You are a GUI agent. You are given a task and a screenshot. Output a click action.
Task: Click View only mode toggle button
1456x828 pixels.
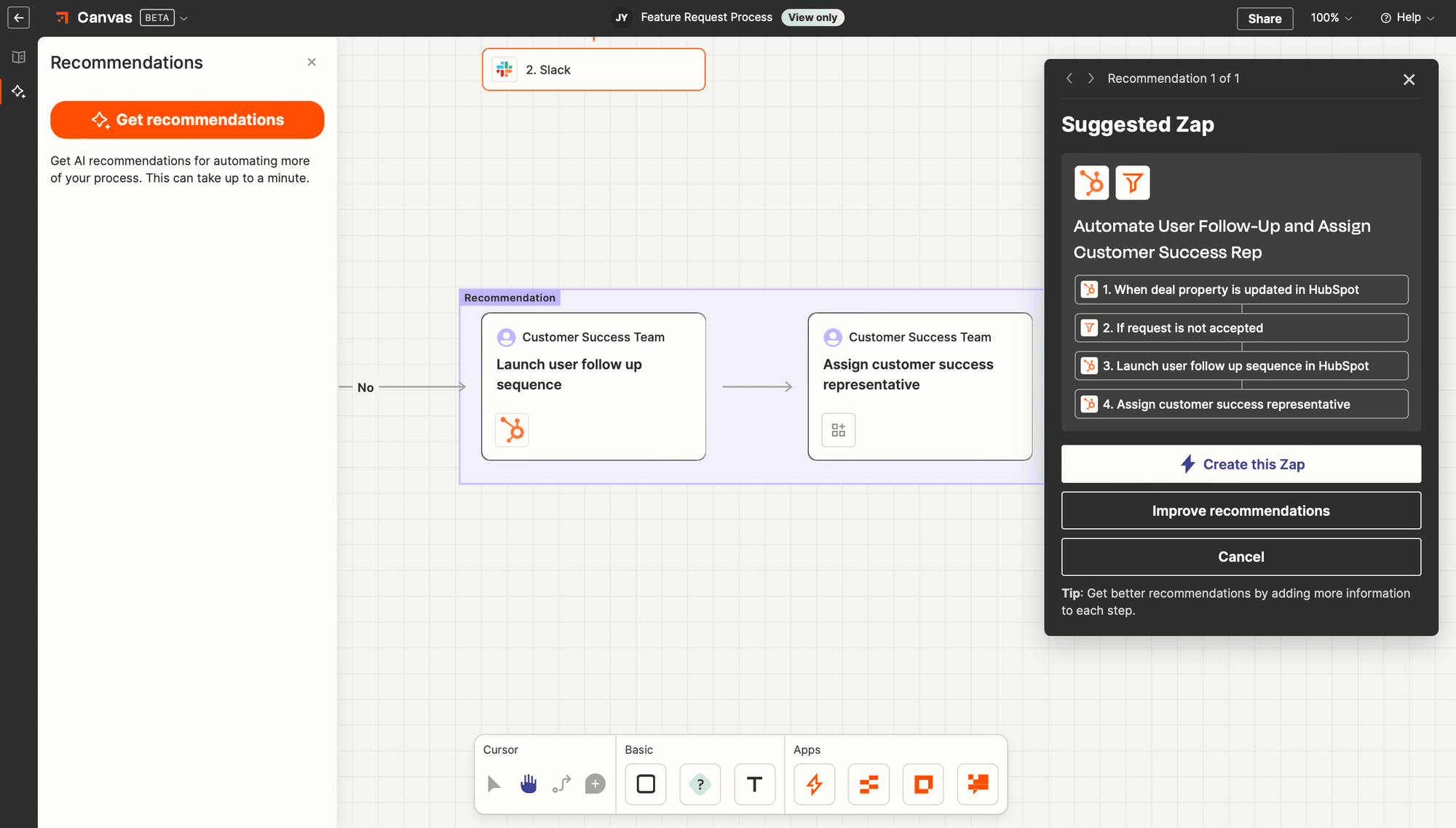pos(813,17)
